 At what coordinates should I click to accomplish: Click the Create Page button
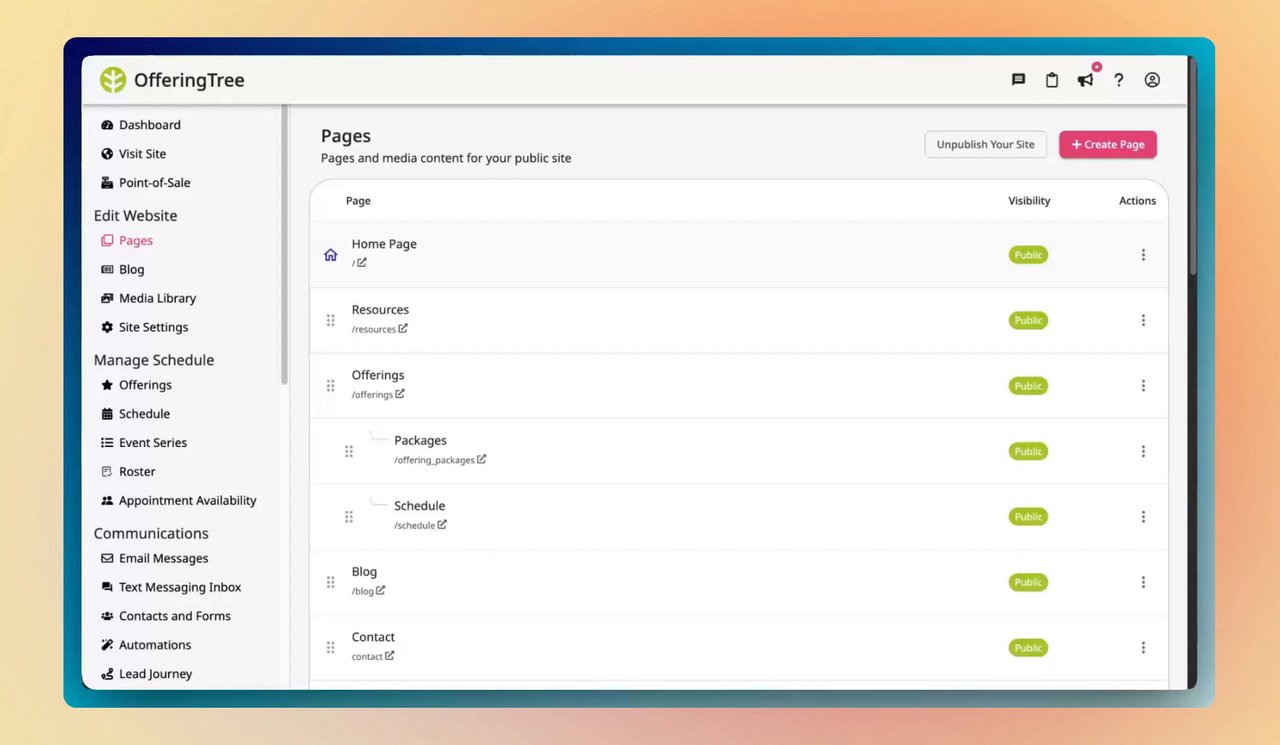pos(1108,144)
